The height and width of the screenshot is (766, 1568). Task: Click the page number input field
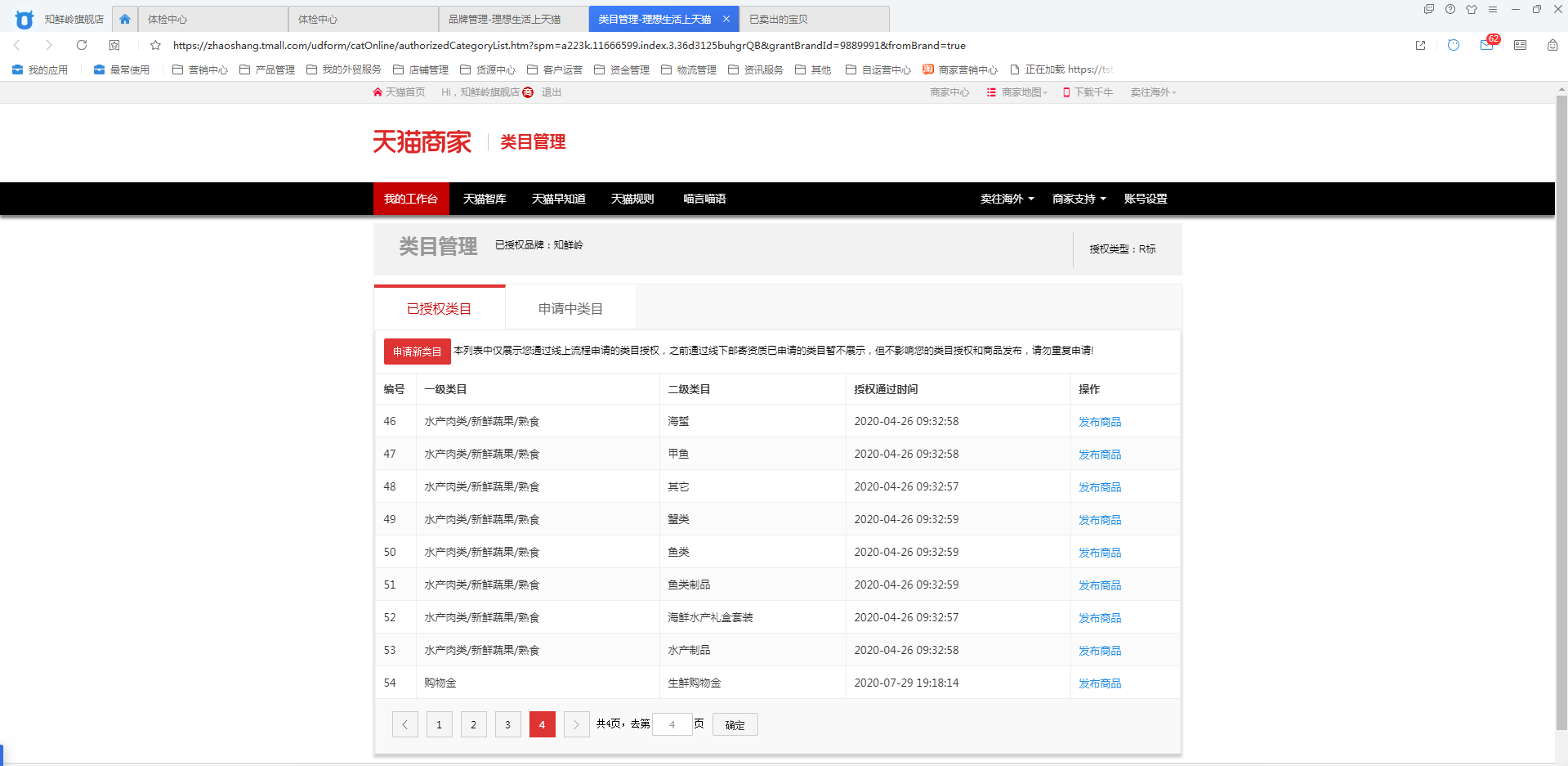(x=672, y=724)
